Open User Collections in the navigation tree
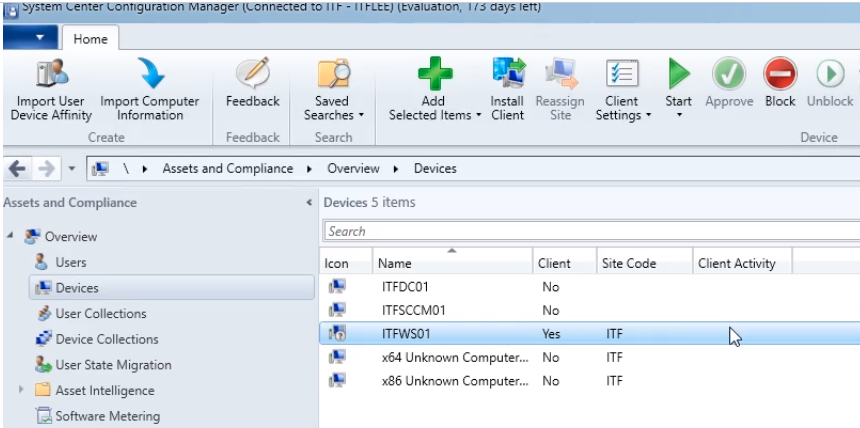This screenshot has width=860, height=428. coord(101,313)
